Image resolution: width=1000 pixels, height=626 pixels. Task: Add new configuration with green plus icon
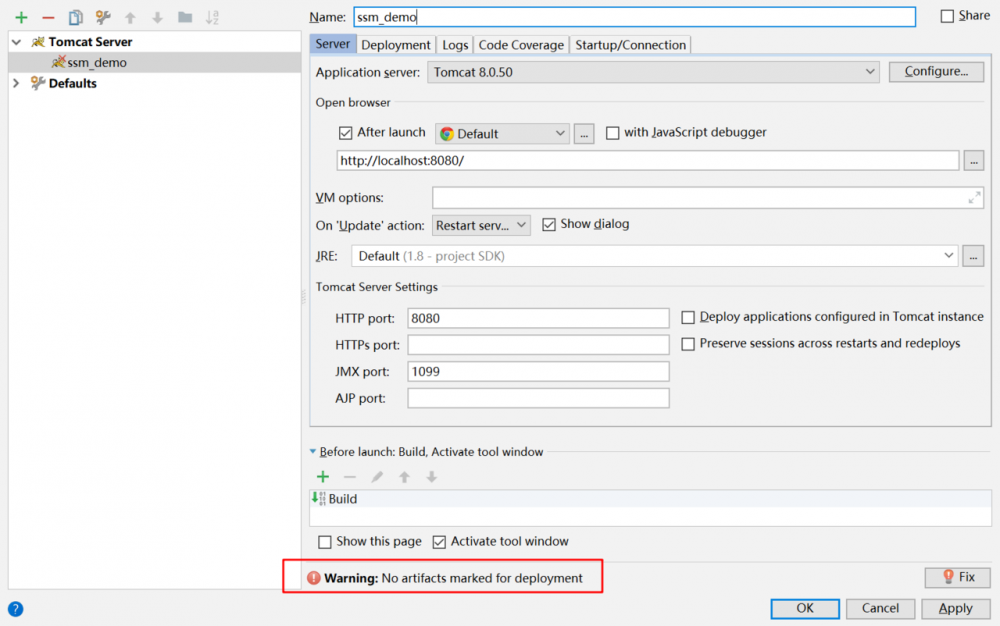[x=21, y=17]
